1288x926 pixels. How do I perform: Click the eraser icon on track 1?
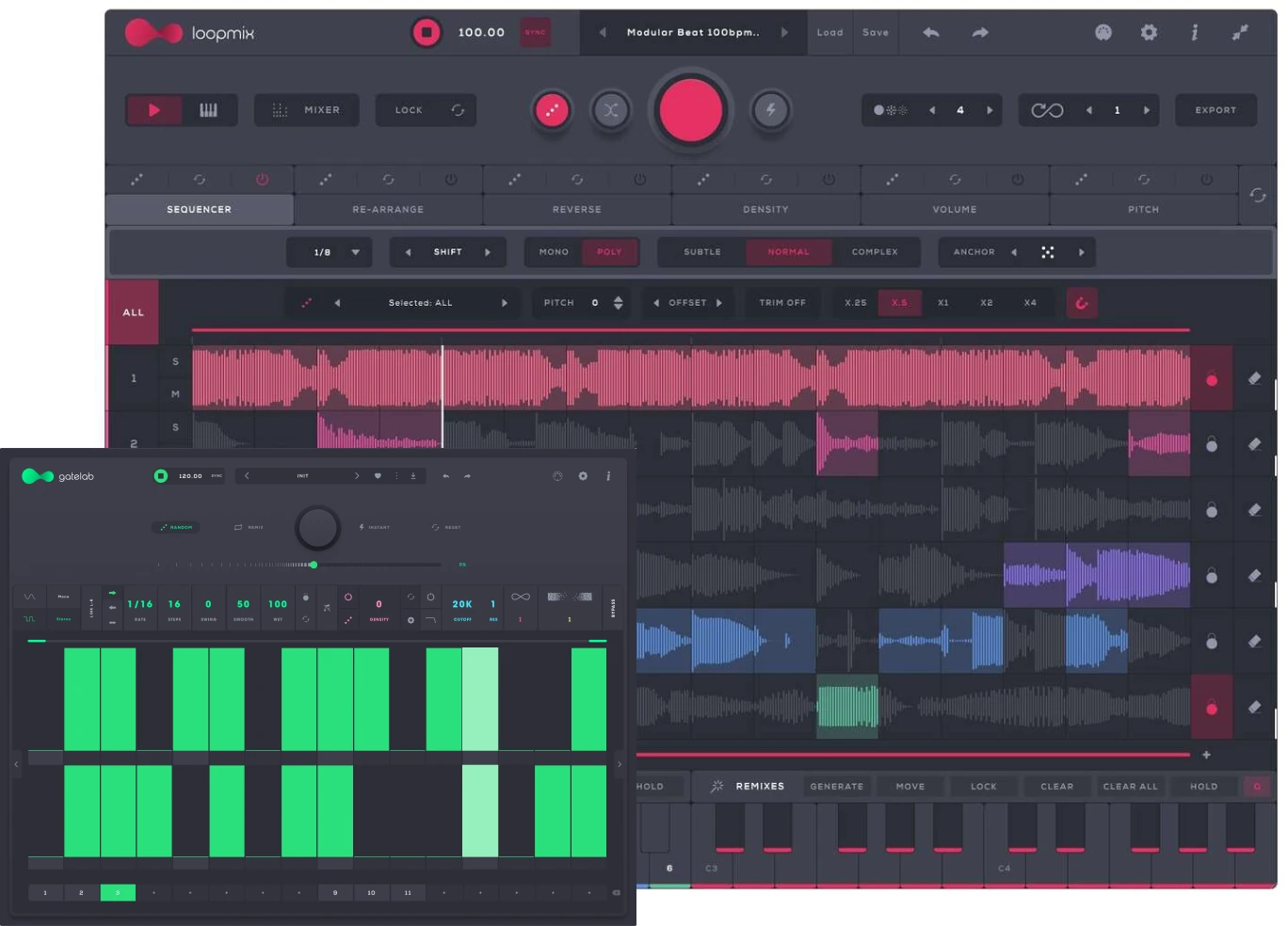(x=1254, y=378)
